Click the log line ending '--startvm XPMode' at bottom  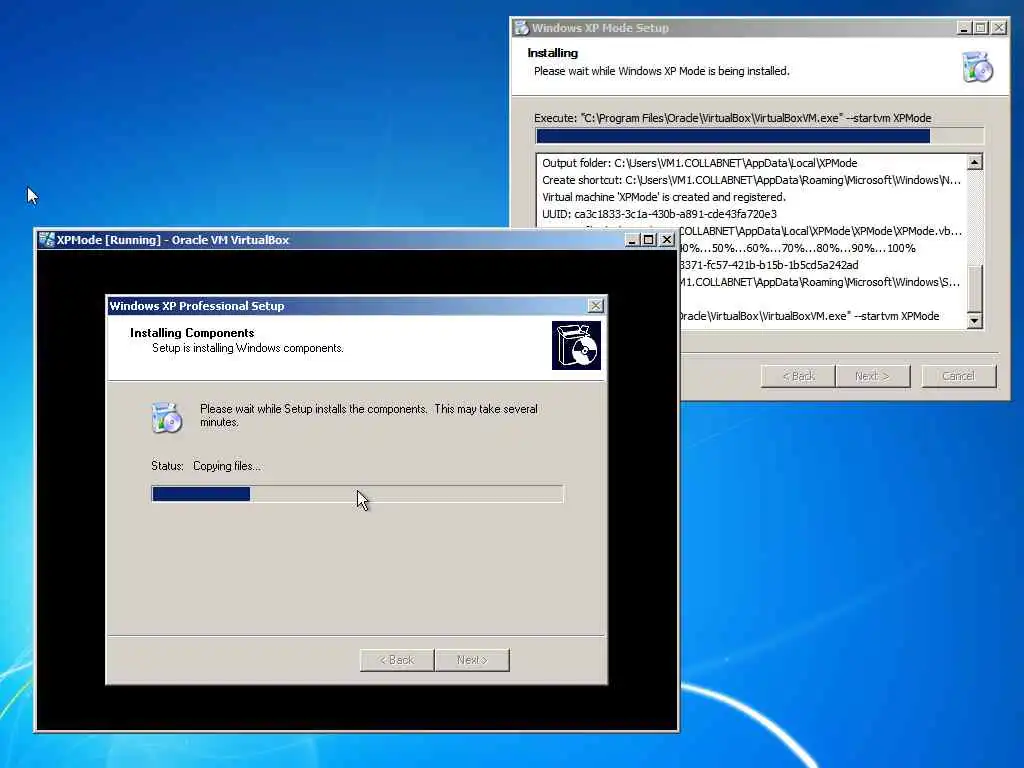(x=809, y=316)
